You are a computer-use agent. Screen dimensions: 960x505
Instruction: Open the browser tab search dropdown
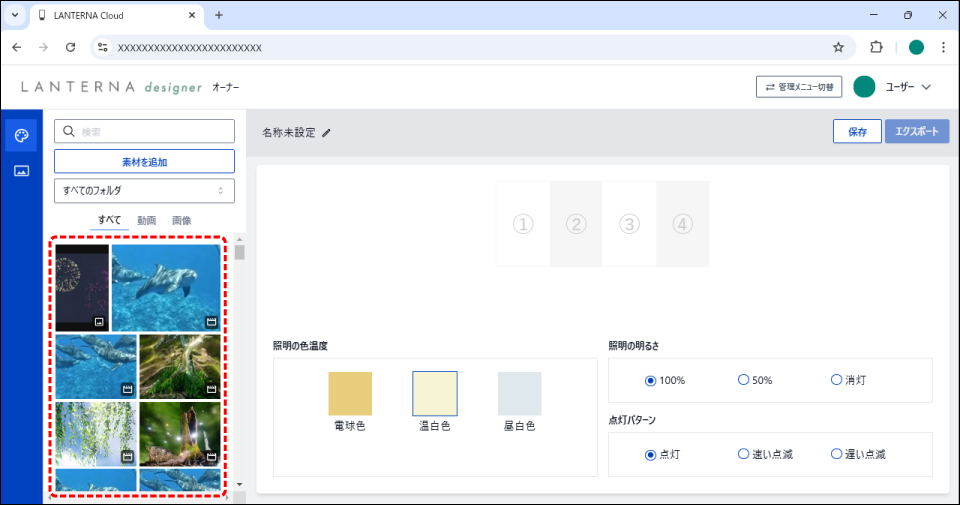pos(15,15)
